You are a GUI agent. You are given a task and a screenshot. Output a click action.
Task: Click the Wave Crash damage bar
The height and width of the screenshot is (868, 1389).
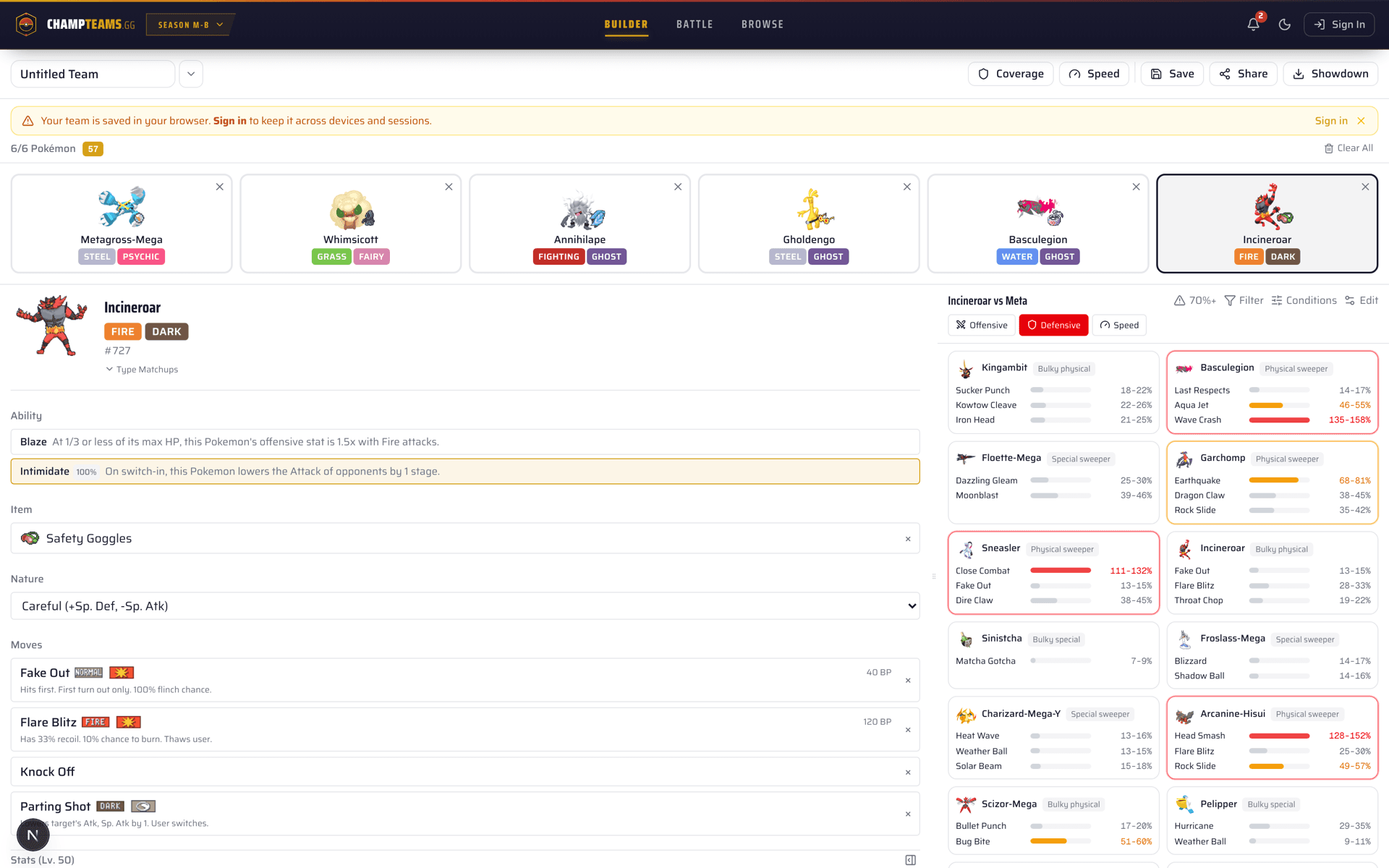[x=1279, y=420]
